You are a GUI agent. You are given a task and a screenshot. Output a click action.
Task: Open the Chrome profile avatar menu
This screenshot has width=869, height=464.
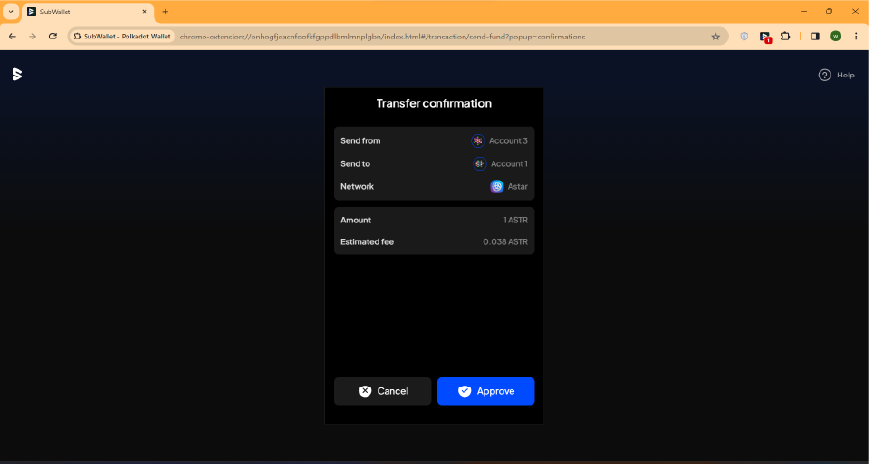(x=835, y=36)
